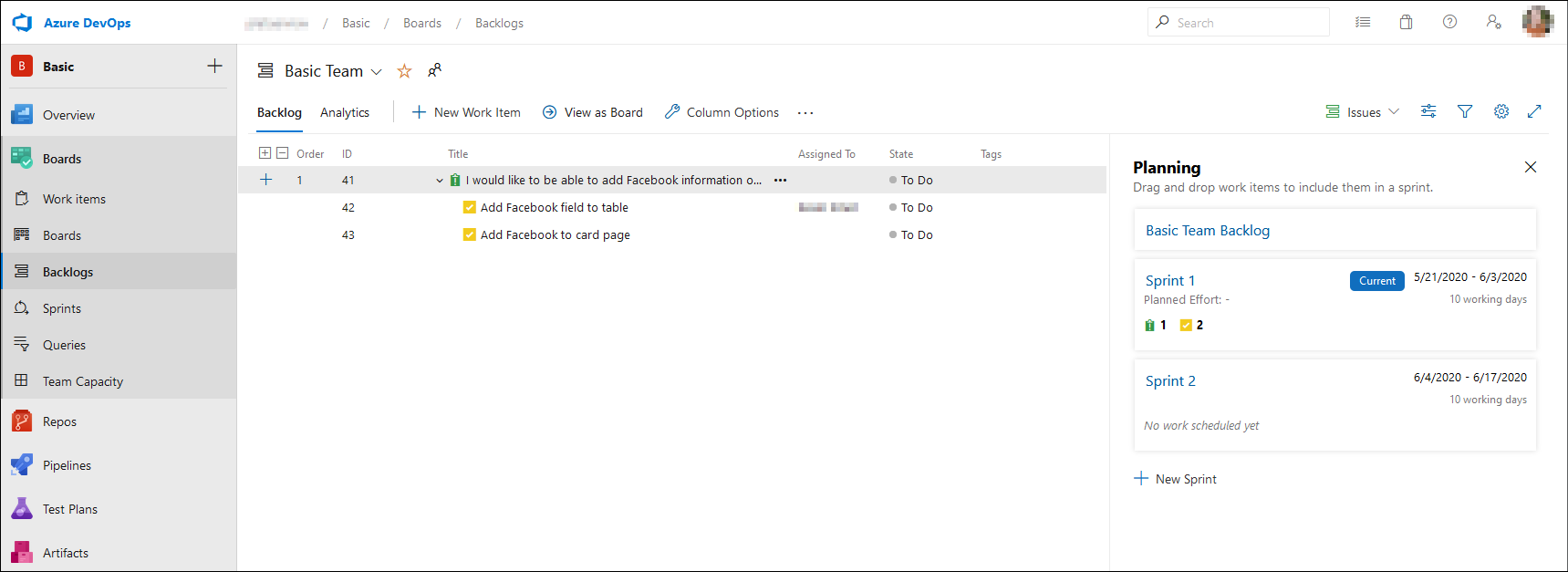The width and height of the screenshot is (1568, 572).
Task: Add child item with plus on row 41
Action: click(265, 180)
